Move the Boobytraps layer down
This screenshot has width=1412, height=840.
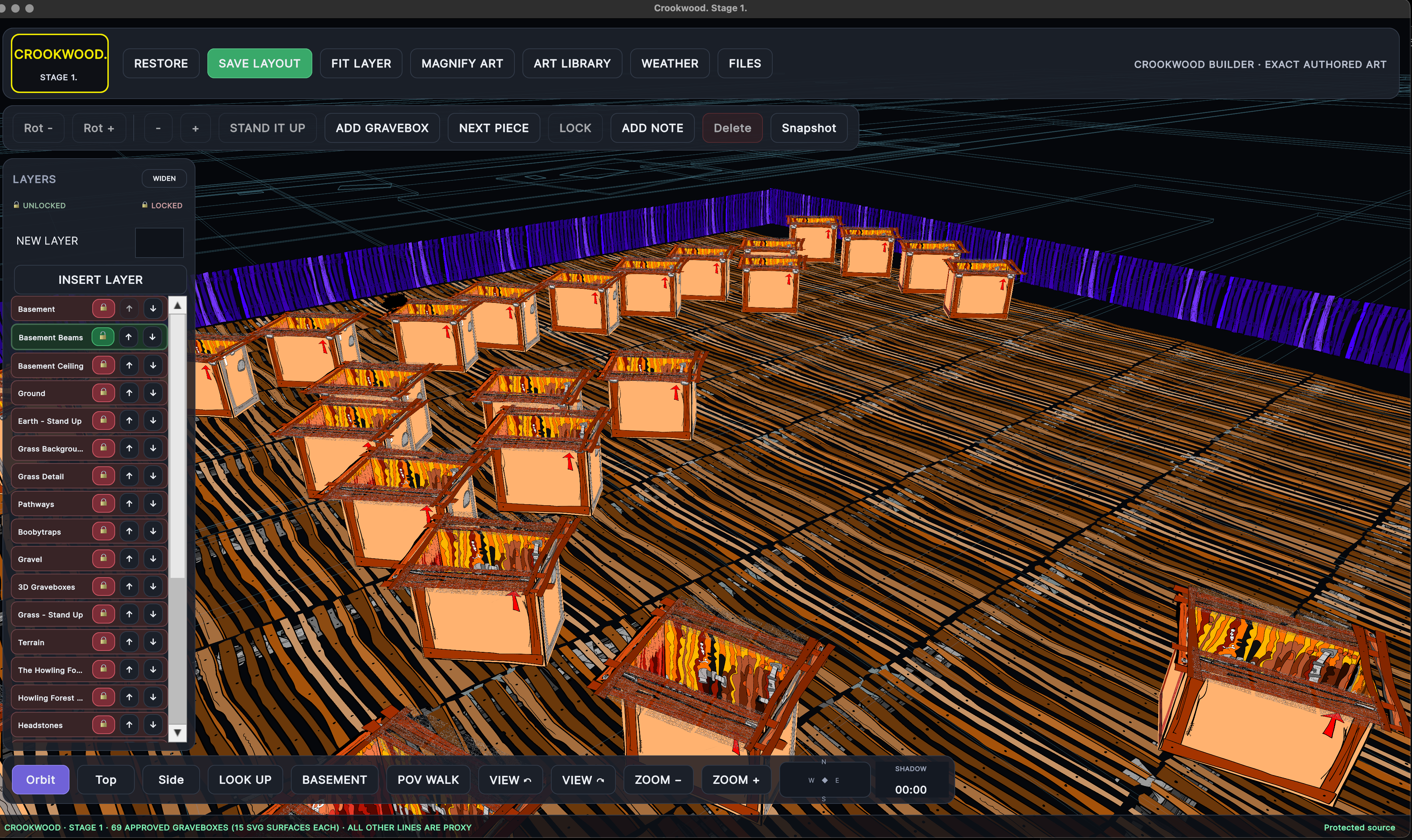tap(153, 531)
